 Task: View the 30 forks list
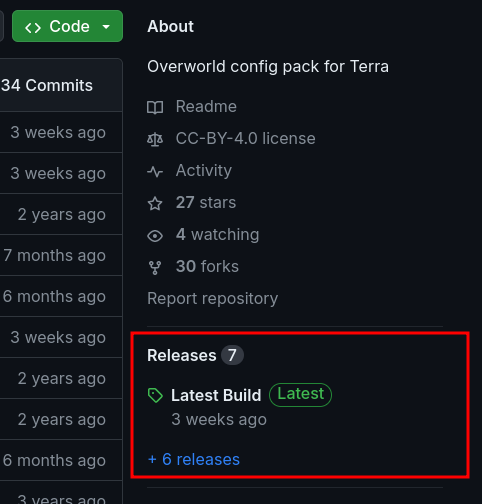[207, 267]
